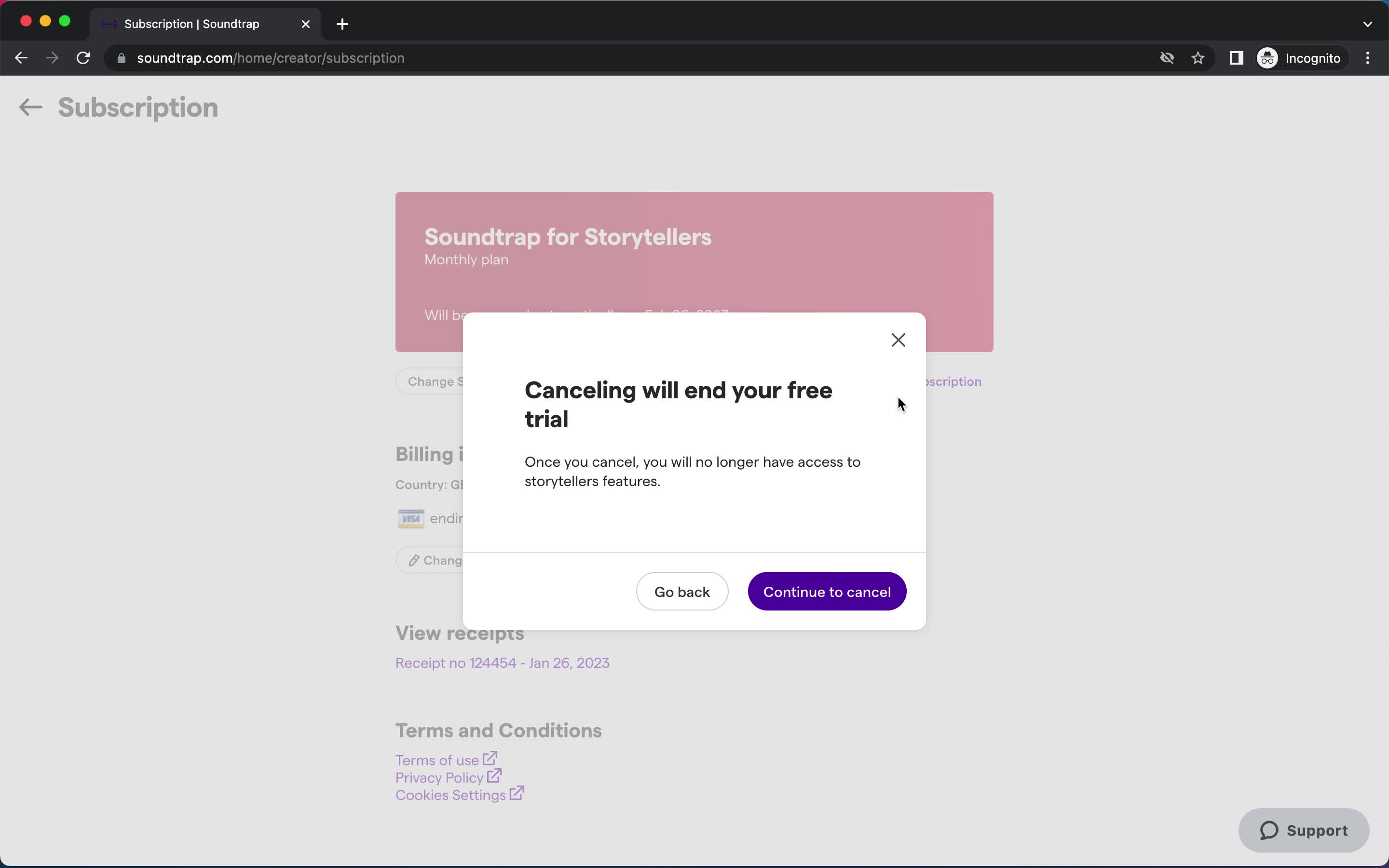Click Go back button in dialog

point(682,591)
